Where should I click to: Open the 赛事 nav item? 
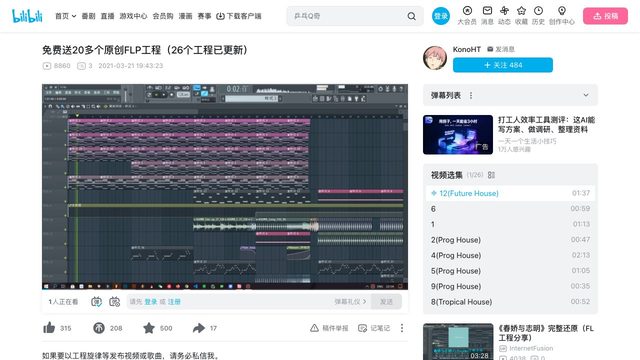[204, 16]
